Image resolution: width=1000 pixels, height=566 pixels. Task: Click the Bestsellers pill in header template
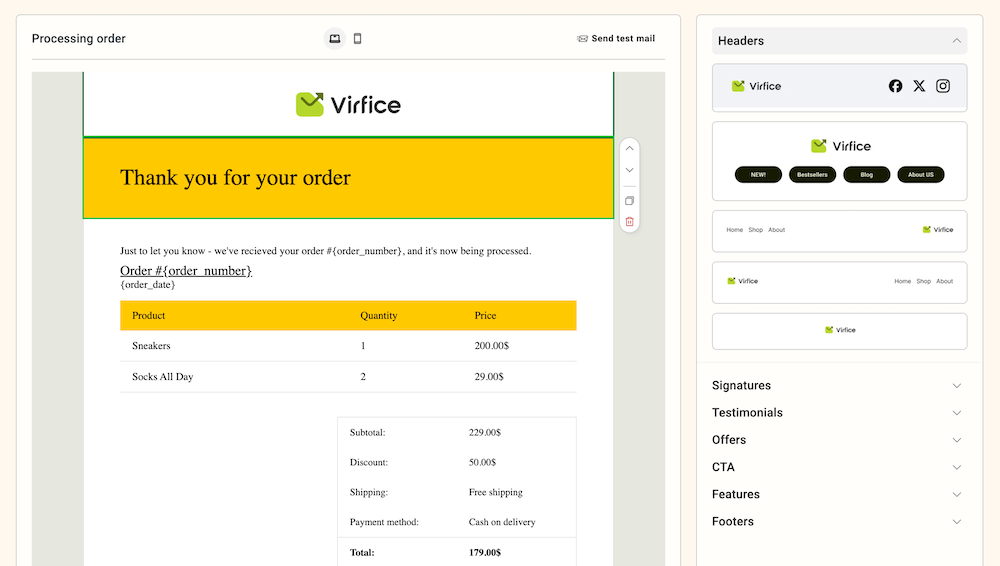(x=812, y=174)
